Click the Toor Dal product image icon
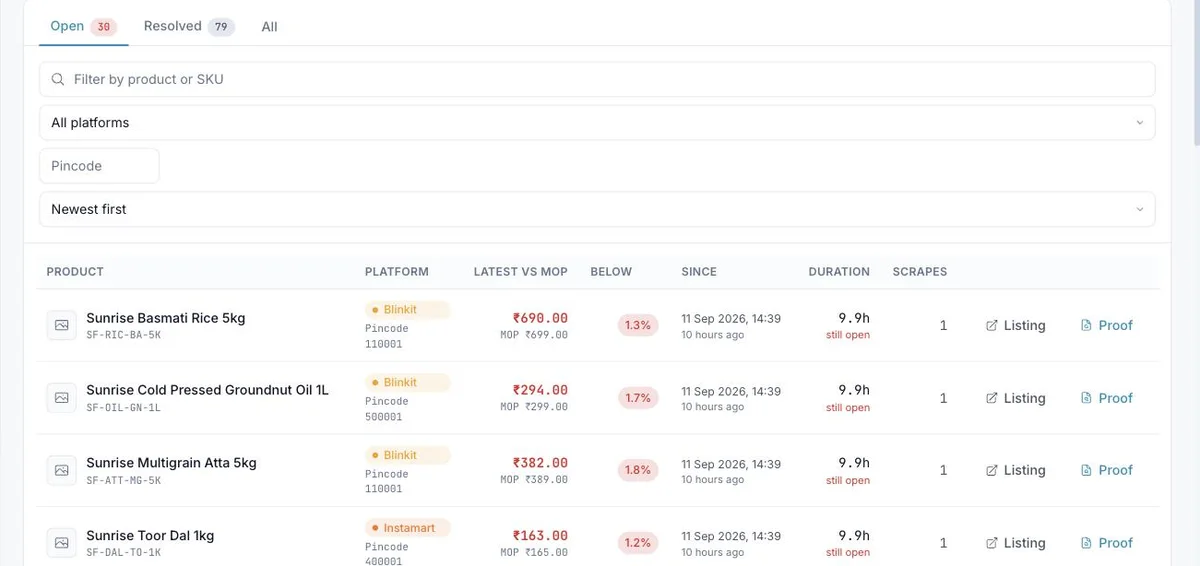1200x566 pixels. click(61, 543)
